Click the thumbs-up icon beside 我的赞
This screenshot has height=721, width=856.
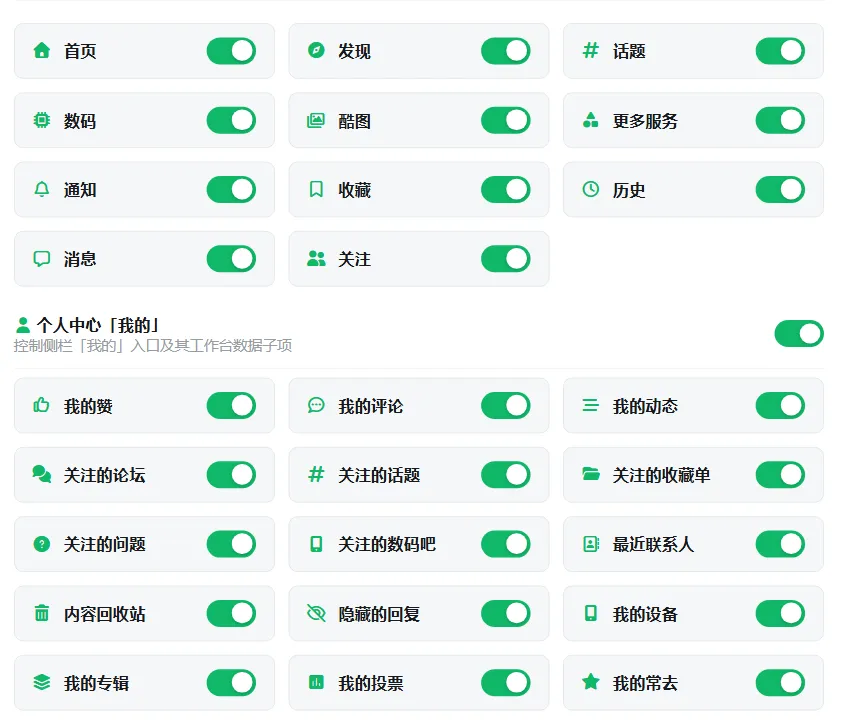point(41,405)
